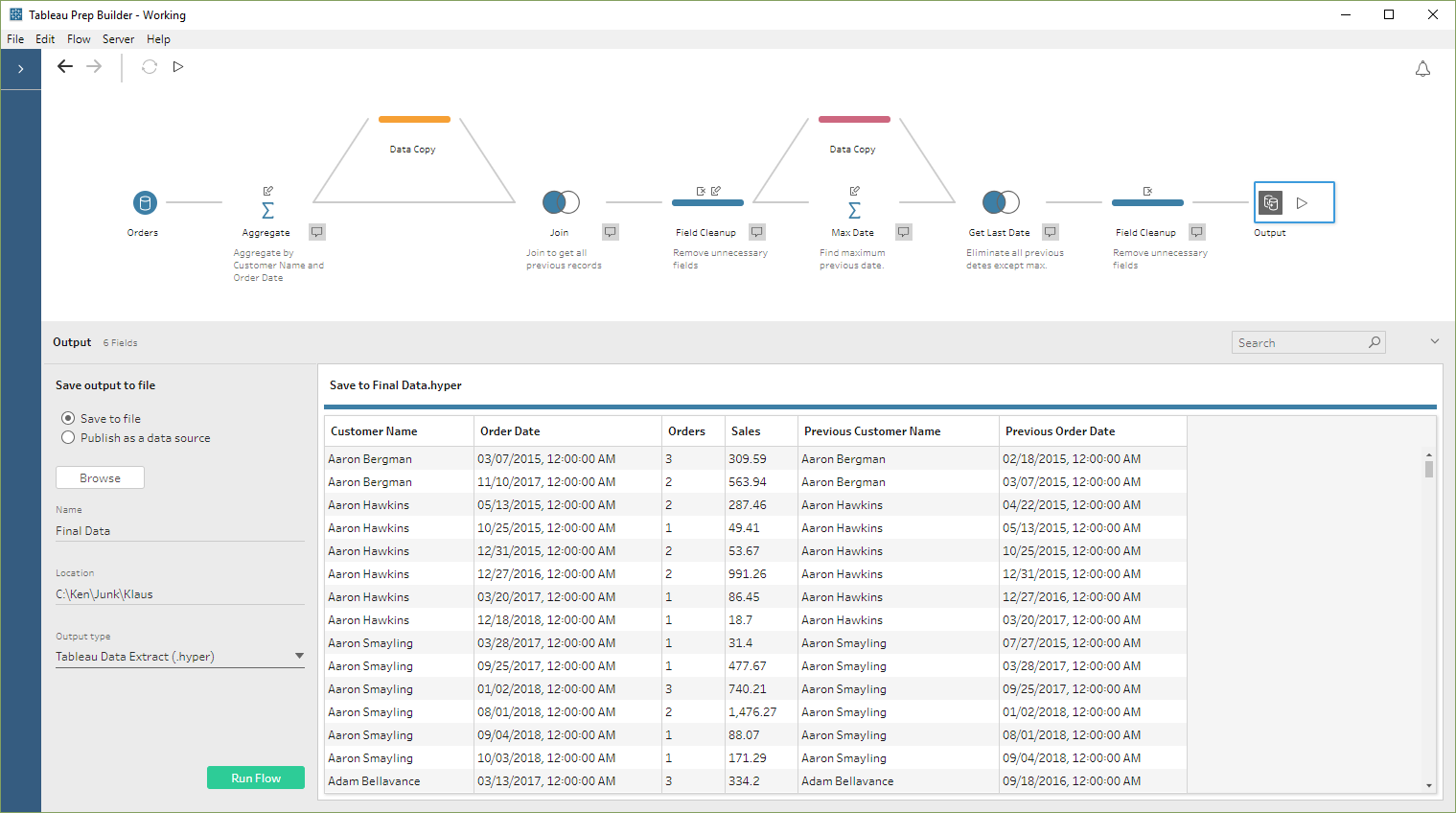Select the Aggregate sigma step
The image size is (1456, 813).
tap(267, 210)
